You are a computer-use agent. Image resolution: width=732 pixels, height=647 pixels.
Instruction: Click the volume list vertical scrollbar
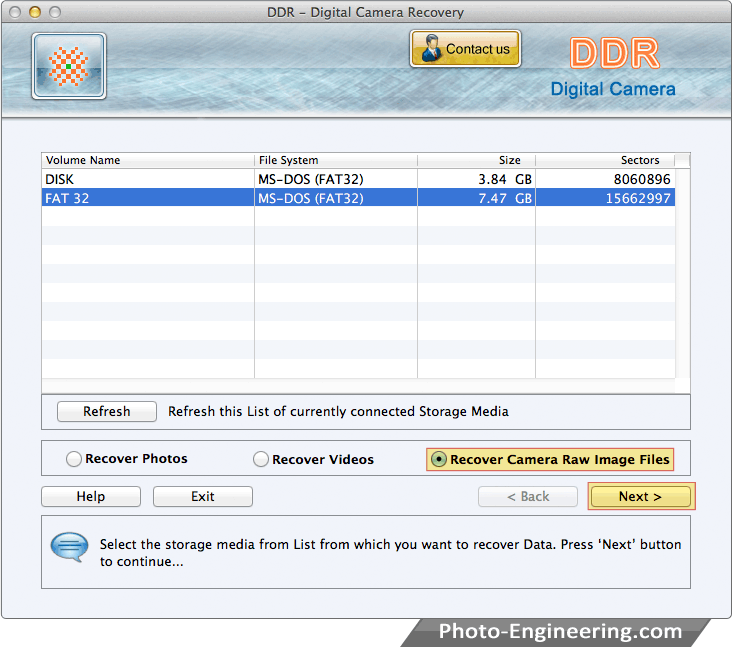click(683, 273)
